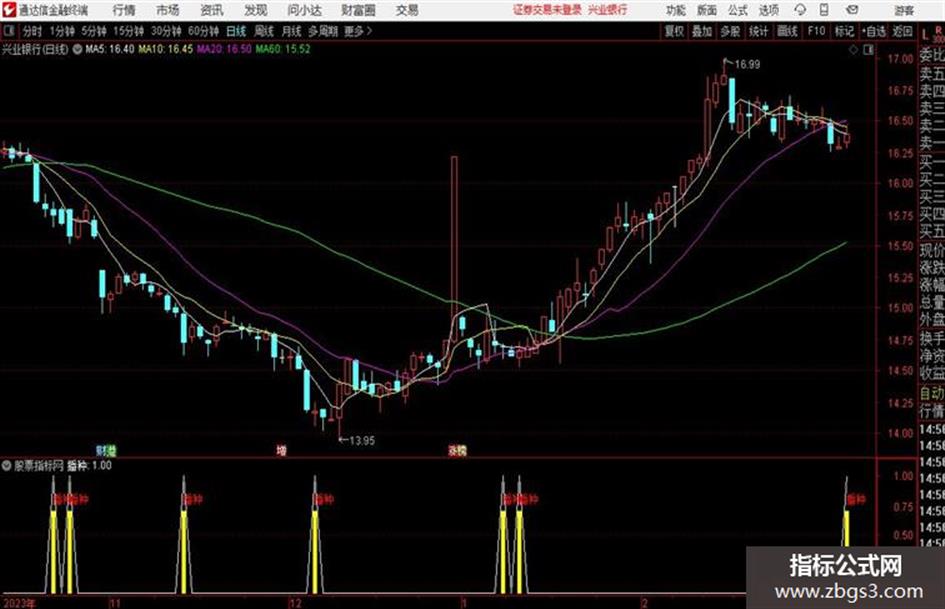
Task: Click the 通达信 red logo icon
Action: click(x=9, y=10)
